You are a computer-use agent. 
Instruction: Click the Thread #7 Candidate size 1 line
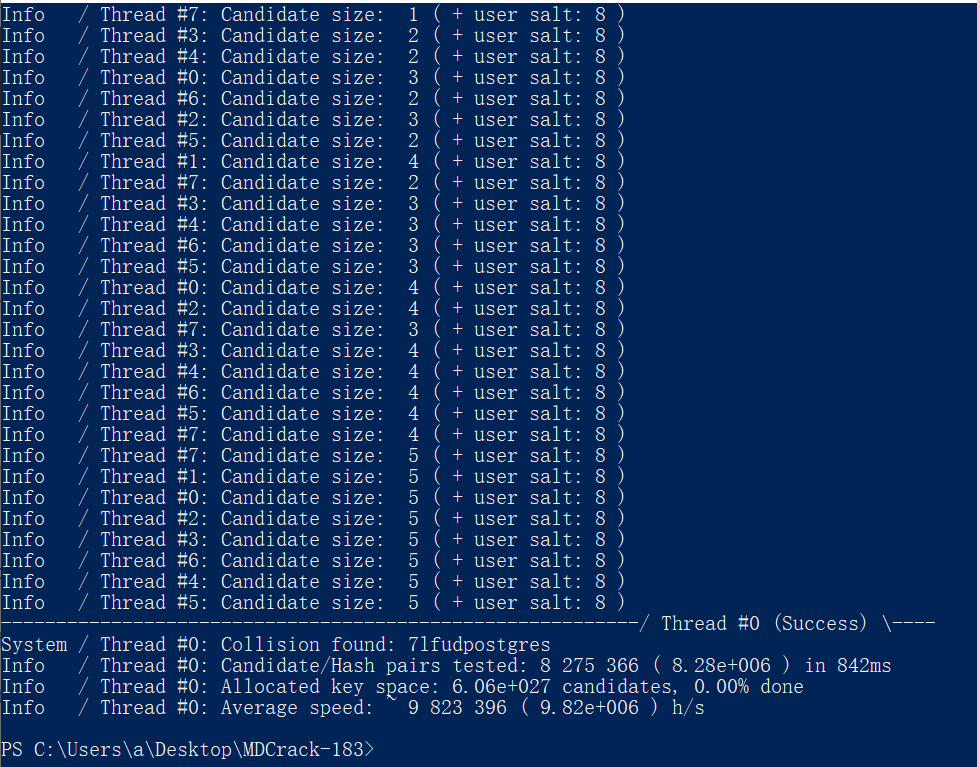(313, 14)
